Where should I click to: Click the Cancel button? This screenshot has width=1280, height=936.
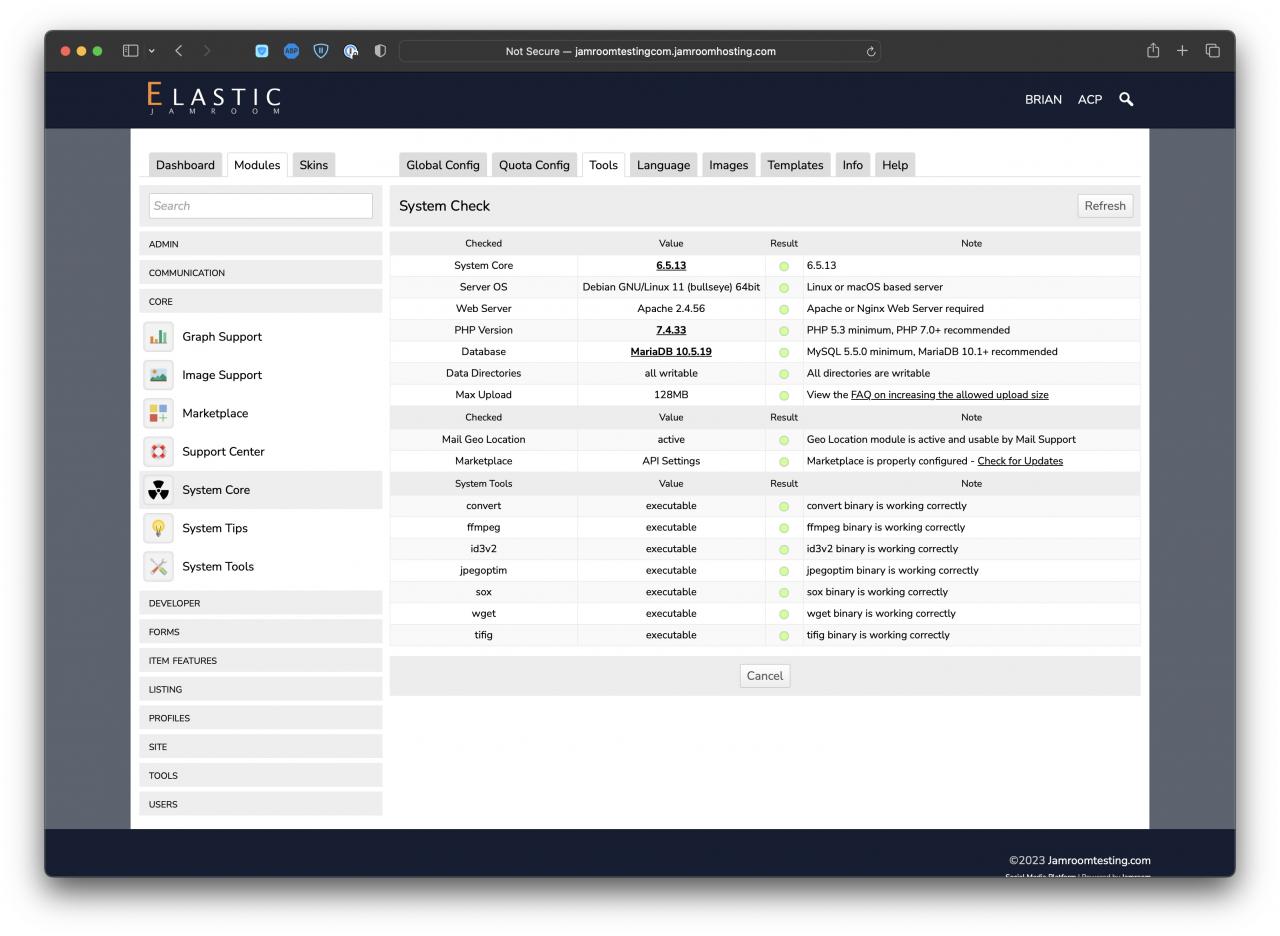point(764,676)
